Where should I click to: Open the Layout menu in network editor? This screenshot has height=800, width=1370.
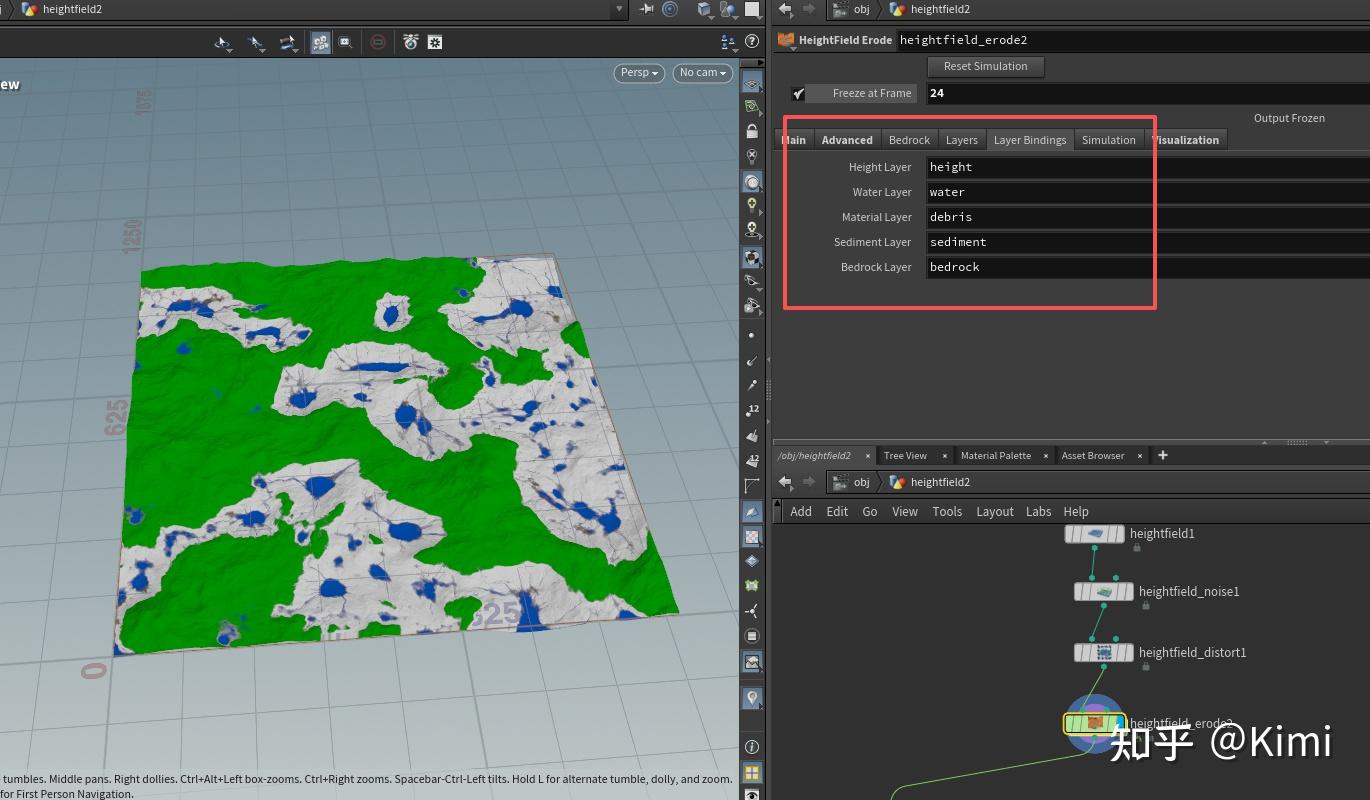coord(994,511)
